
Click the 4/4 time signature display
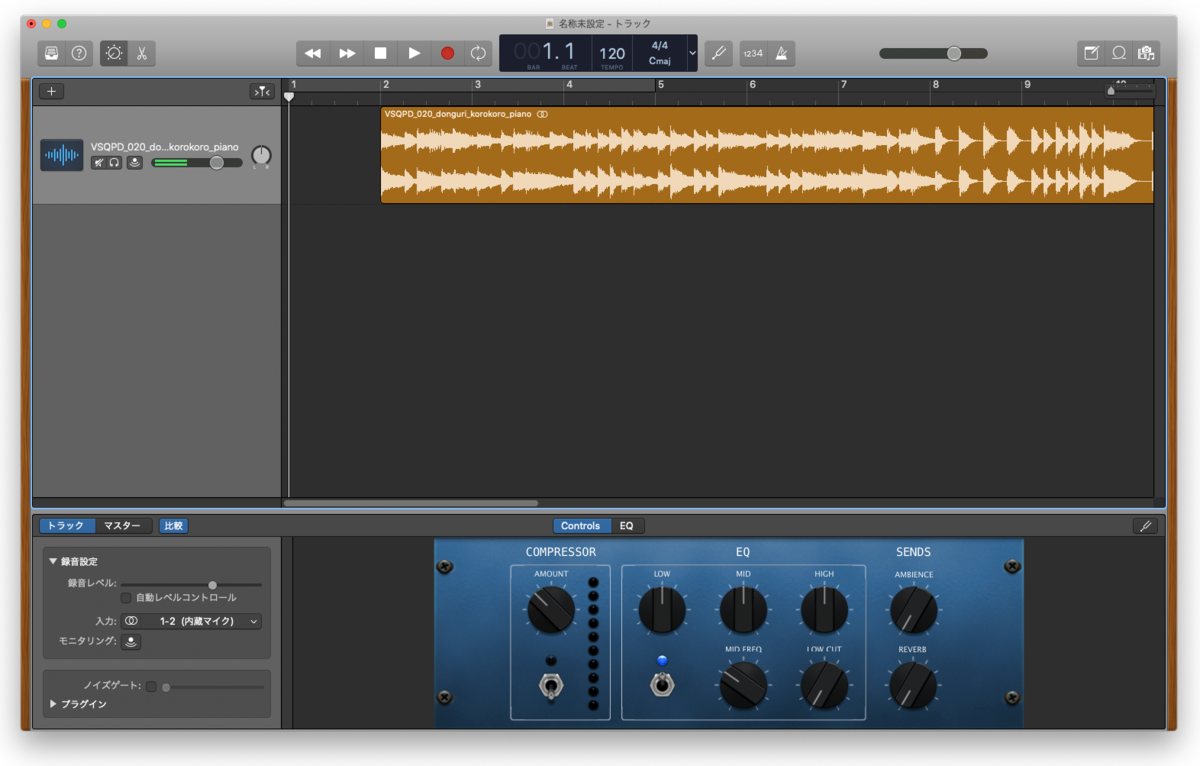coord(659,46)
